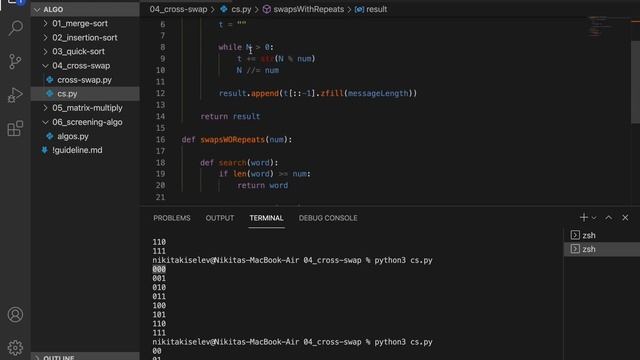Switch to the PROBLEMS tab
The image size is (640, 360).
pyautogui.click(x=172, y=218)
